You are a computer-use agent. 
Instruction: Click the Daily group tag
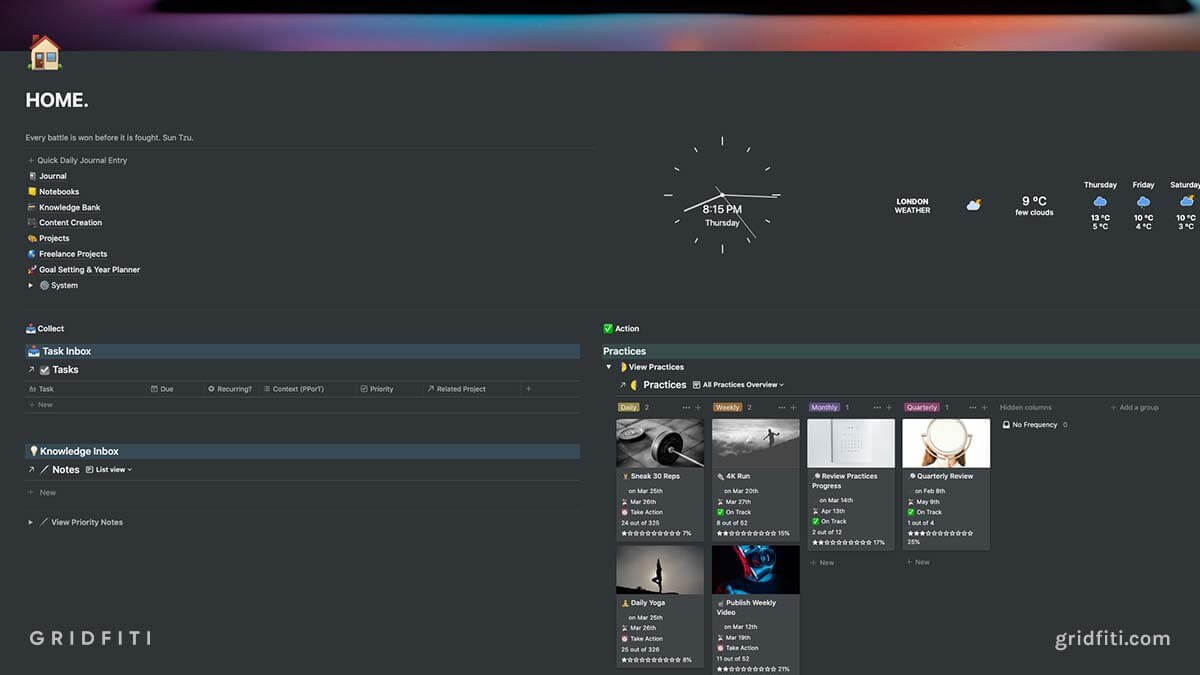tap(629, 408)
